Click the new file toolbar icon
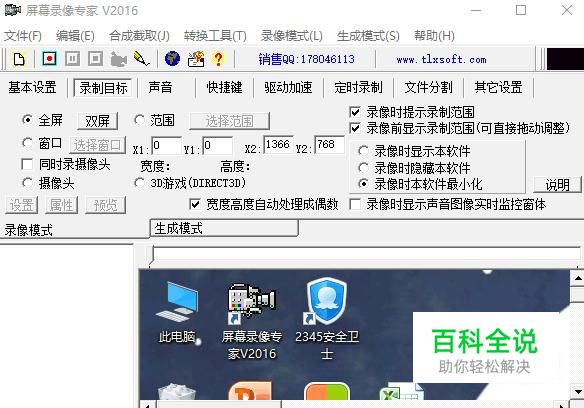Image resolution: width=584 pixels, height=408 pixels. pyautogui.click(x=19, y=59)
